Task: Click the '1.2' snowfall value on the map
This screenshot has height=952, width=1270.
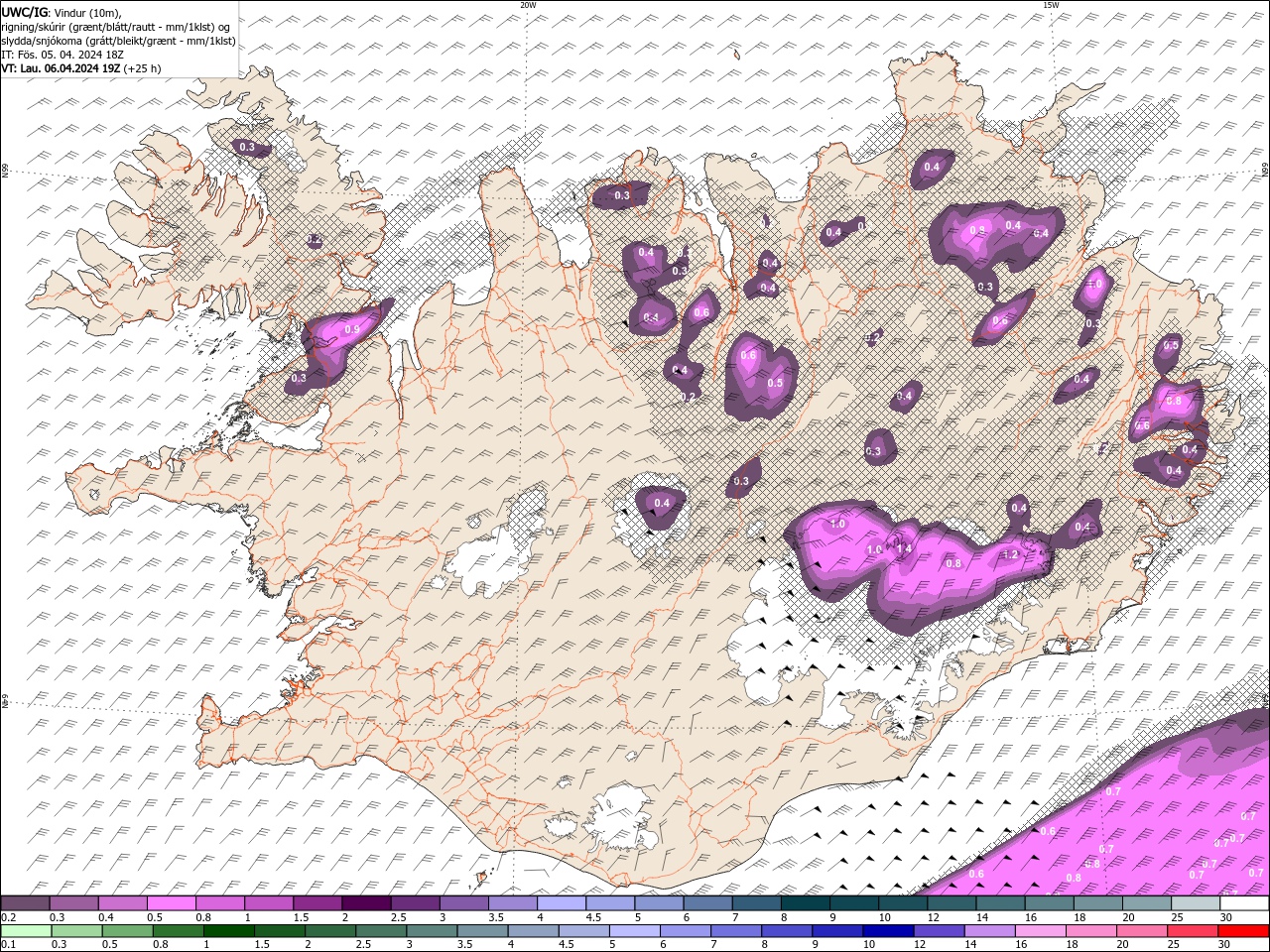Action: 1011,555
